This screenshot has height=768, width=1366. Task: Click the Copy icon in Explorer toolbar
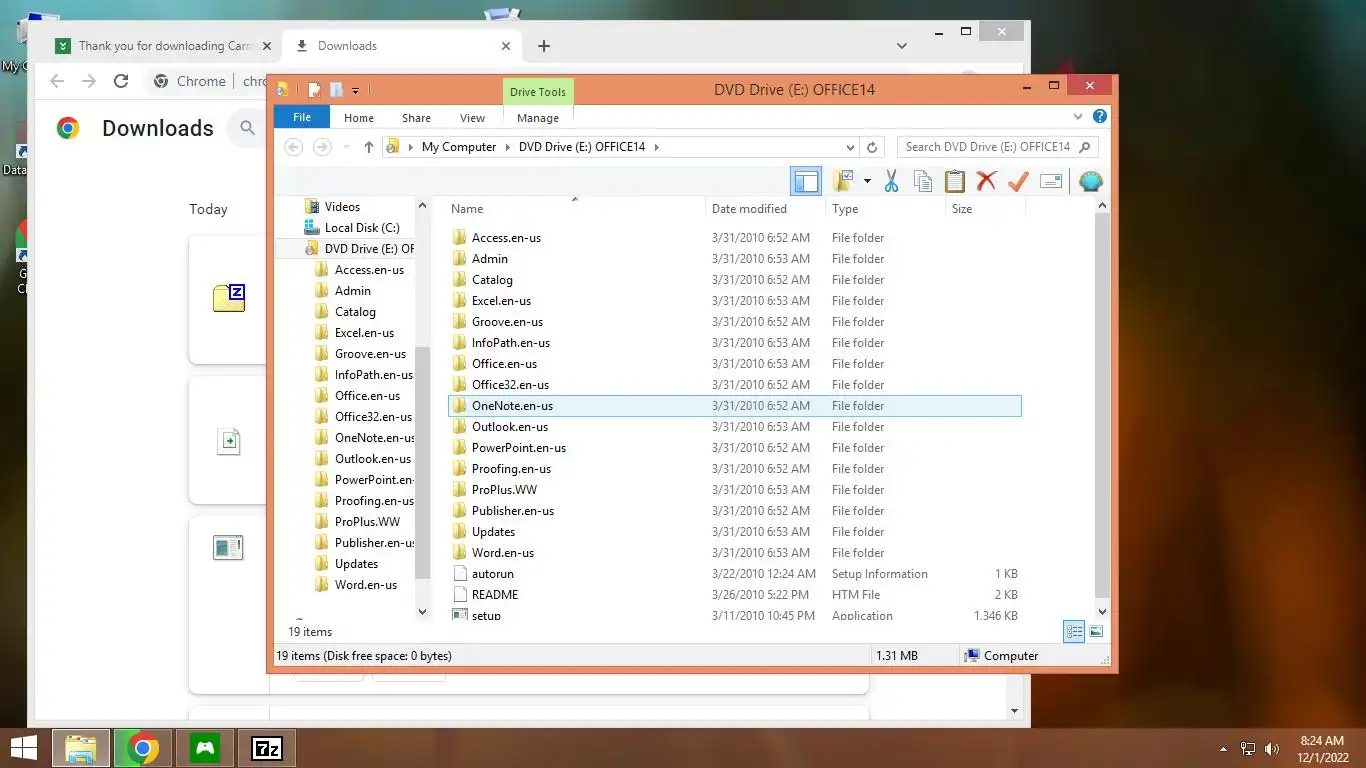(x=923, y=181)
